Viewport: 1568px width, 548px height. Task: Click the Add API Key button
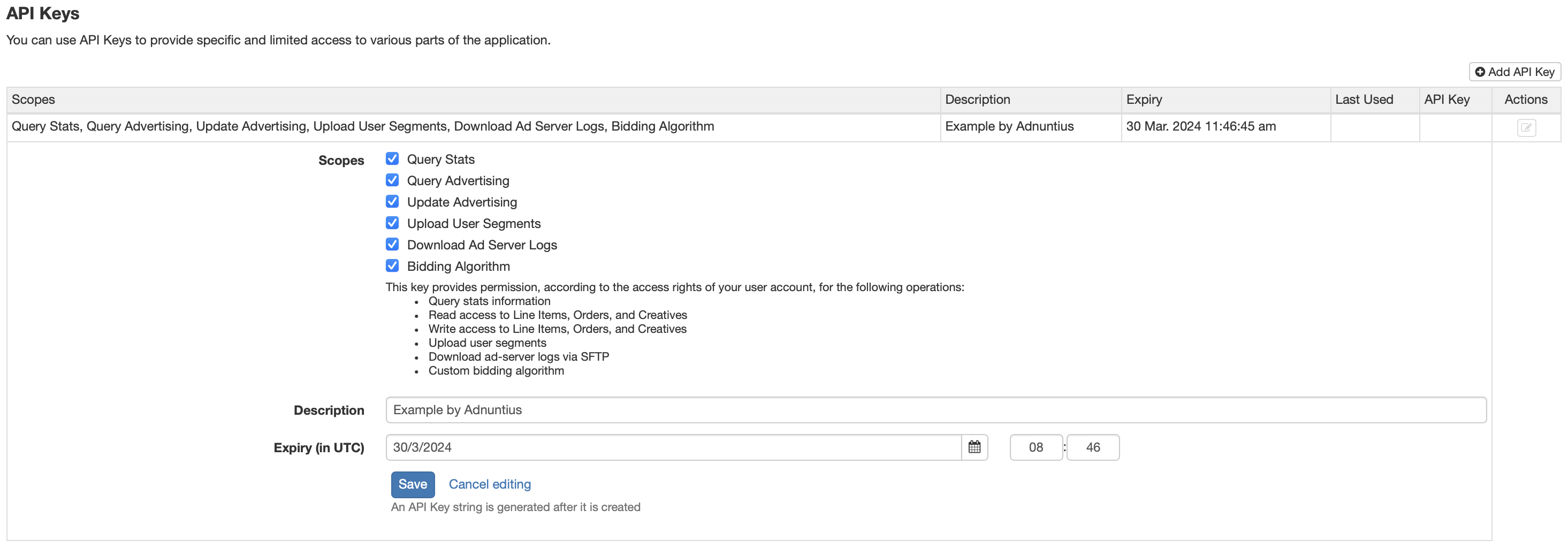coord(1514,72)
